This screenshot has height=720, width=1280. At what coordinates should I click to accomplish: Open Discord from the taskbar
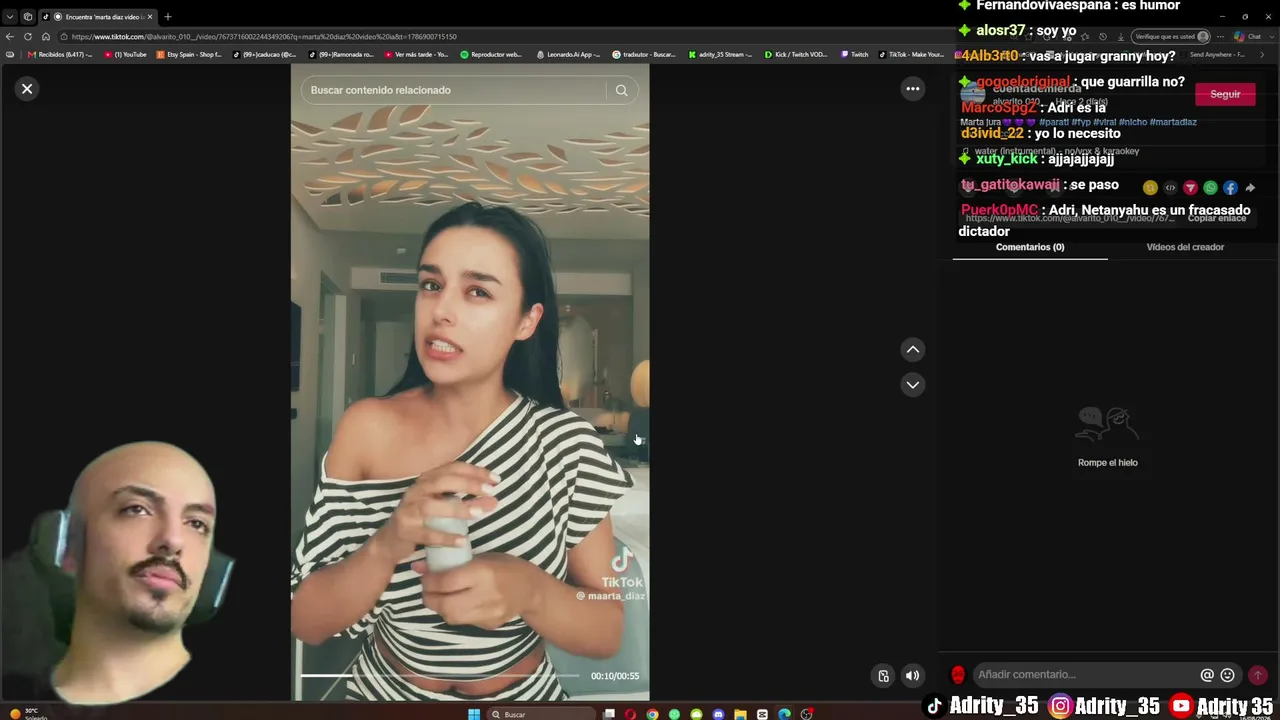718,714
